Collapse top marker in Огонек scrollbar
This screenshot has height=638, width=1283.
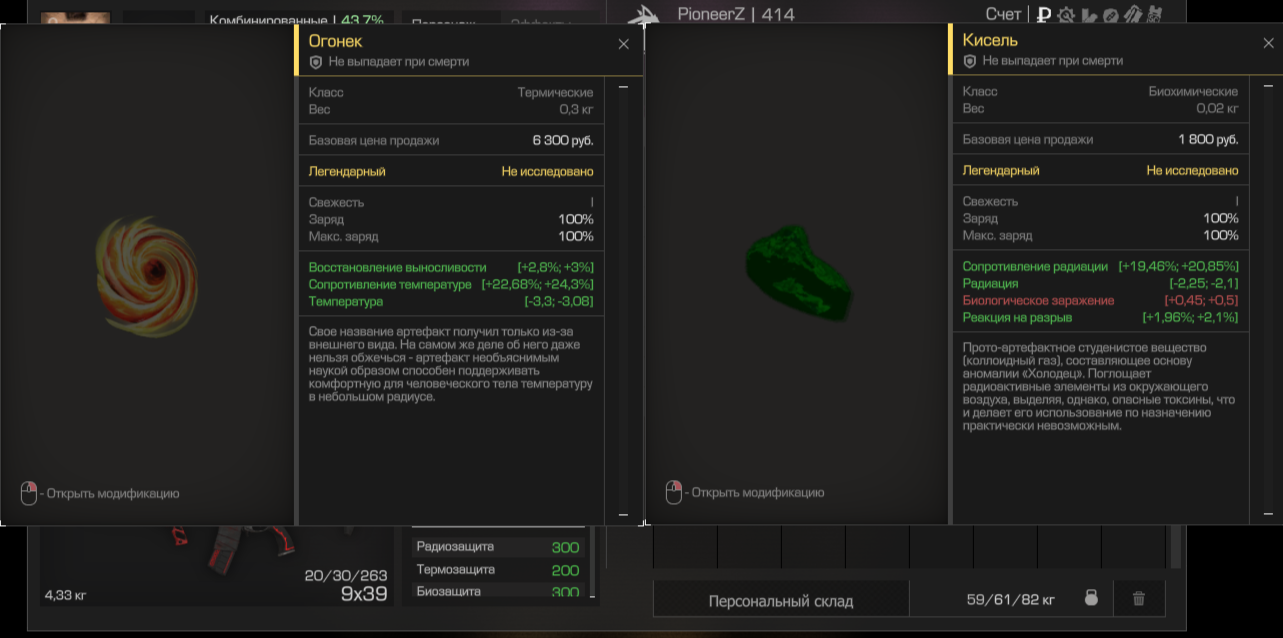tap(624, 87)
